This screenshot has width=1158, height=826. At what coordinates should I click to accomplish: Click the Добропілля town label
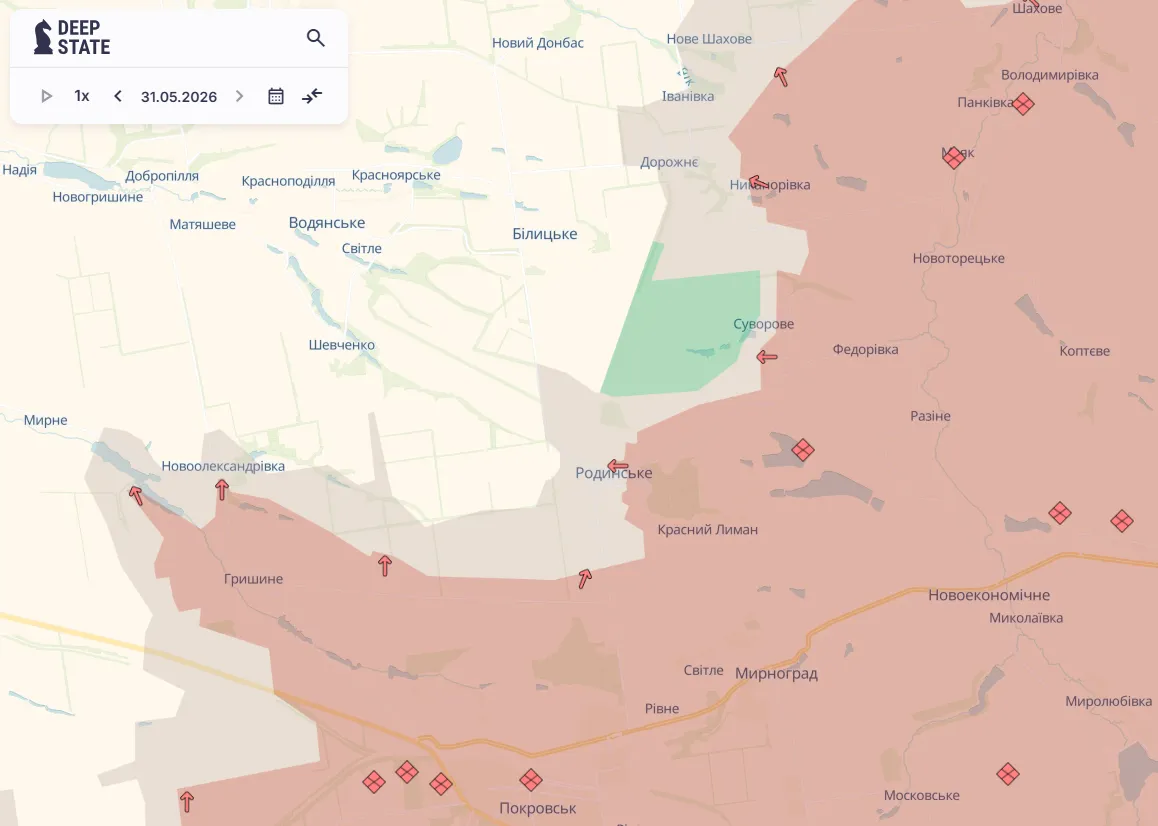click(162, 176)
